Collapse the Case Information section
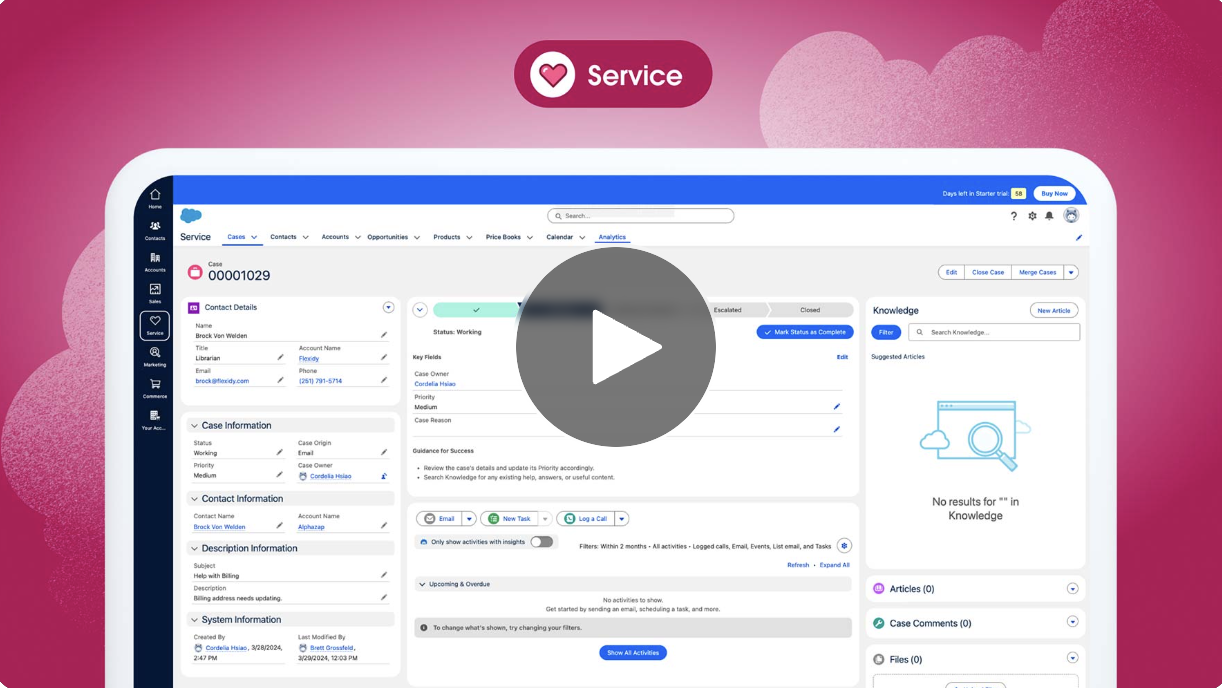This screenshot has height=688, width=1222. click(194, 426)
